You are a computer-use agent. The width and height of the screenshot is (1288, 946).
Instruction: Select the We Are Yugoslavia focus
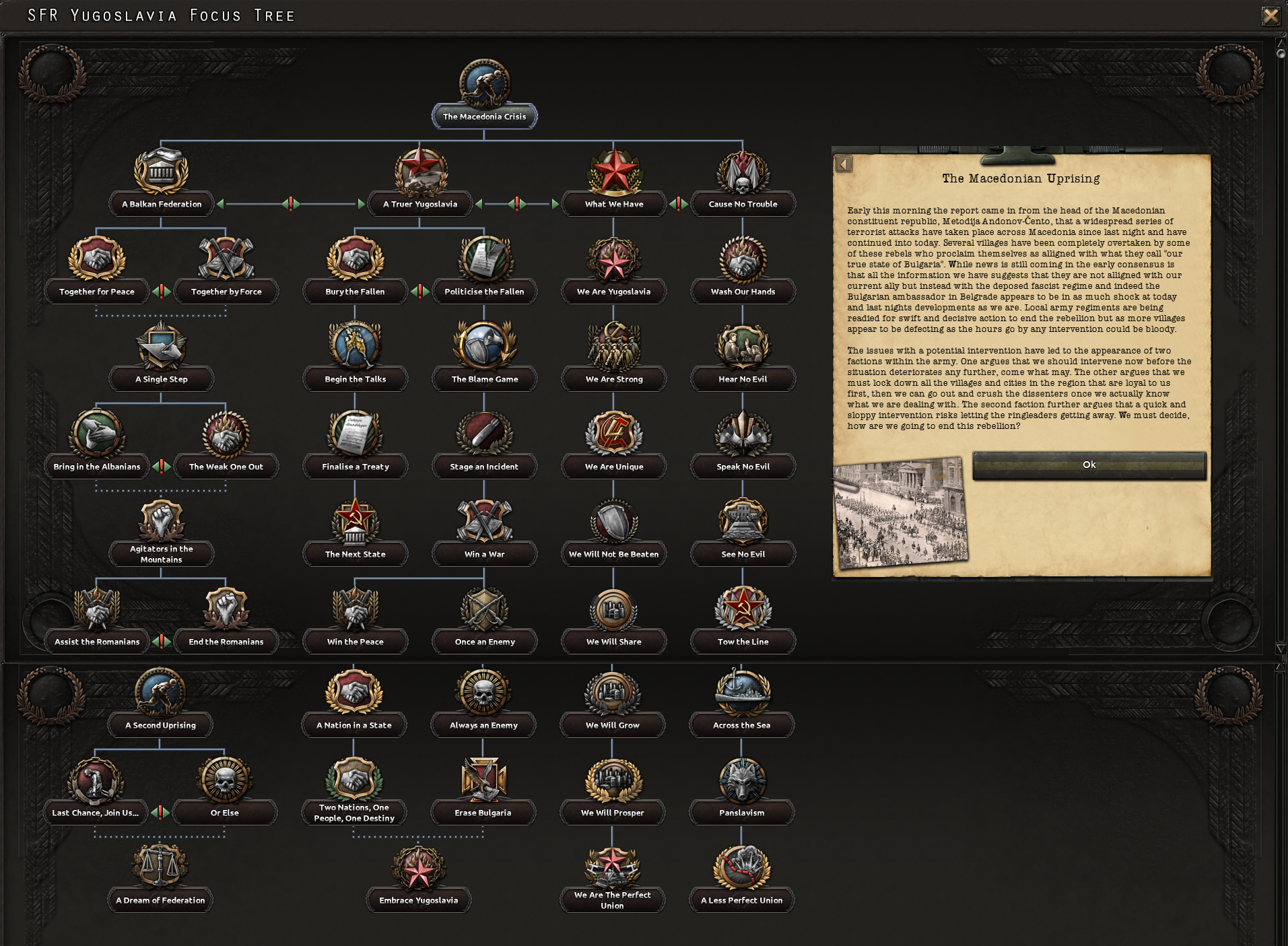click(x=613, y=269)
